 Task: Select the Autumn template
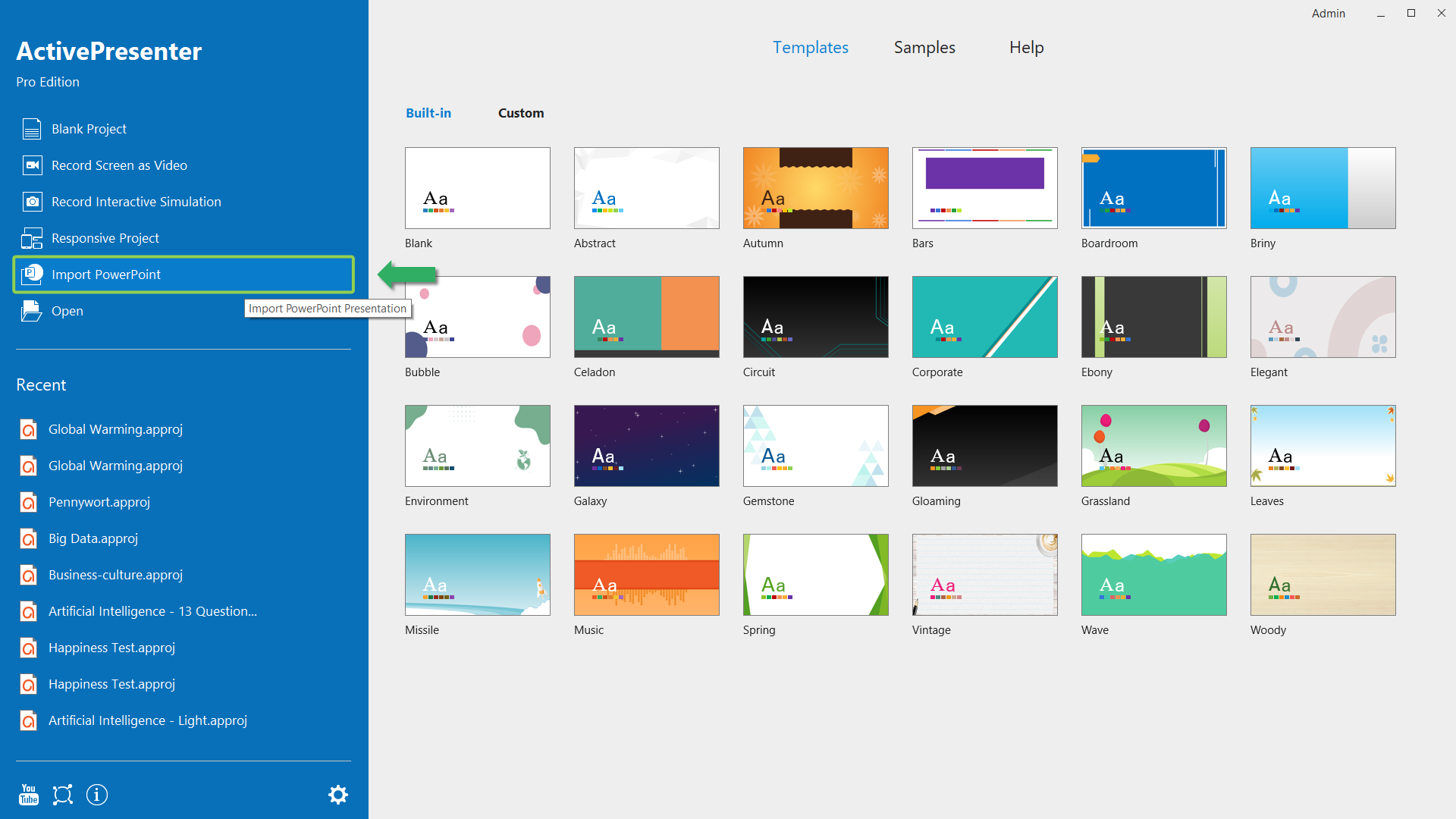pyautogui.click(x=816, y=188)
